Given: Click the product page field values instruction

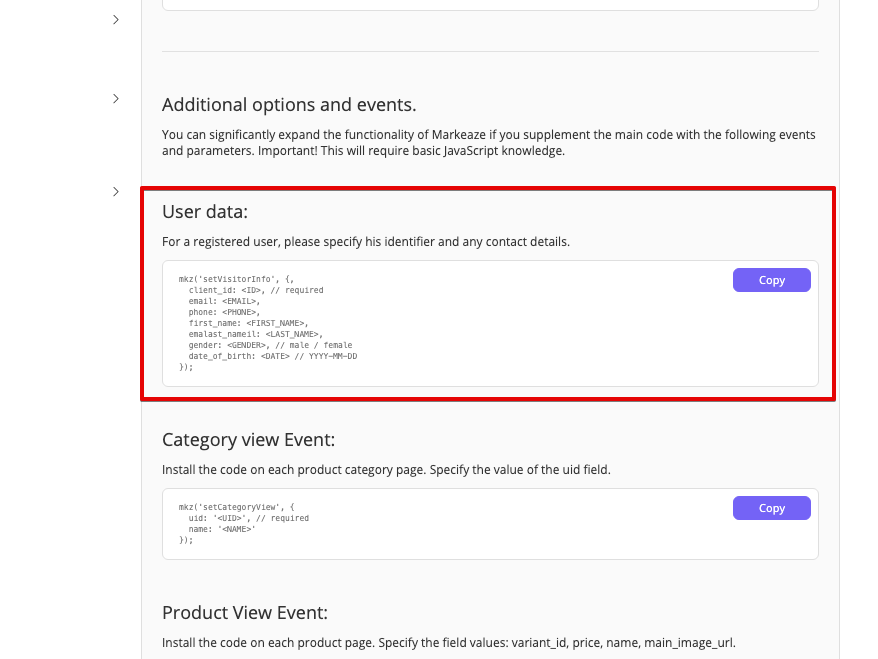Looking at the screenshot, I should [x=449, y=642].
